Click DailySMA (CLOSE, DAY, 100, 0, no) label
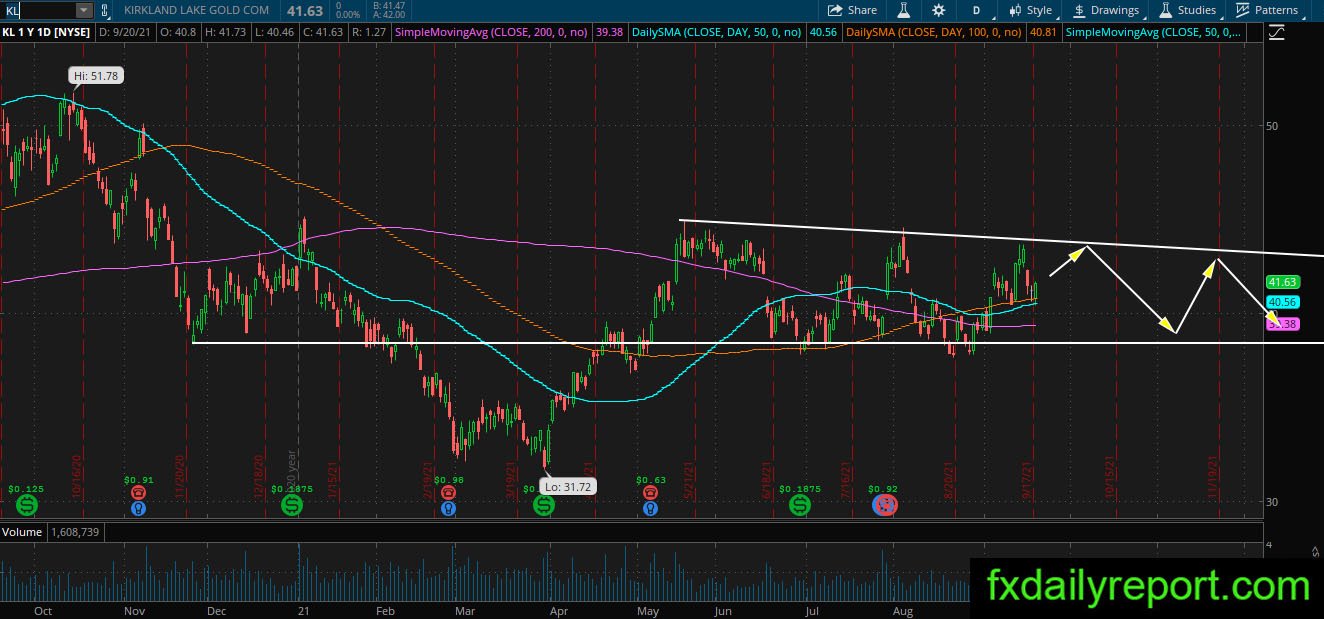Viewport: 1324px width, 619px height. [x=934, y=33]
